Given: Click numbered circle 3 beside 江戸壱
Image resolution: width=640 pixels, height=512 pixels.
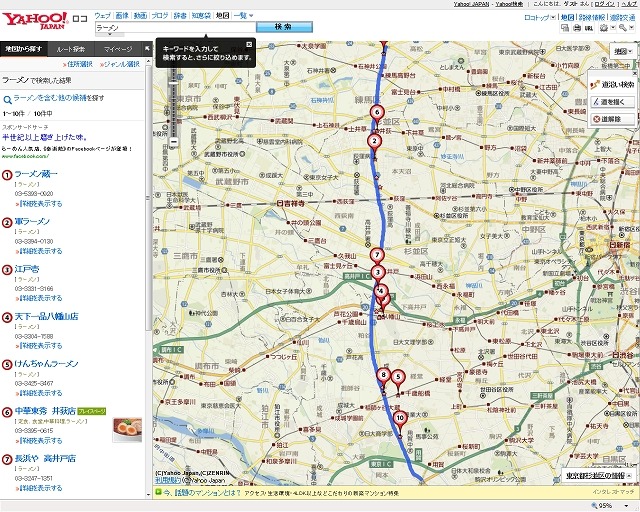Looking at the screenshot, I should 7,270.
